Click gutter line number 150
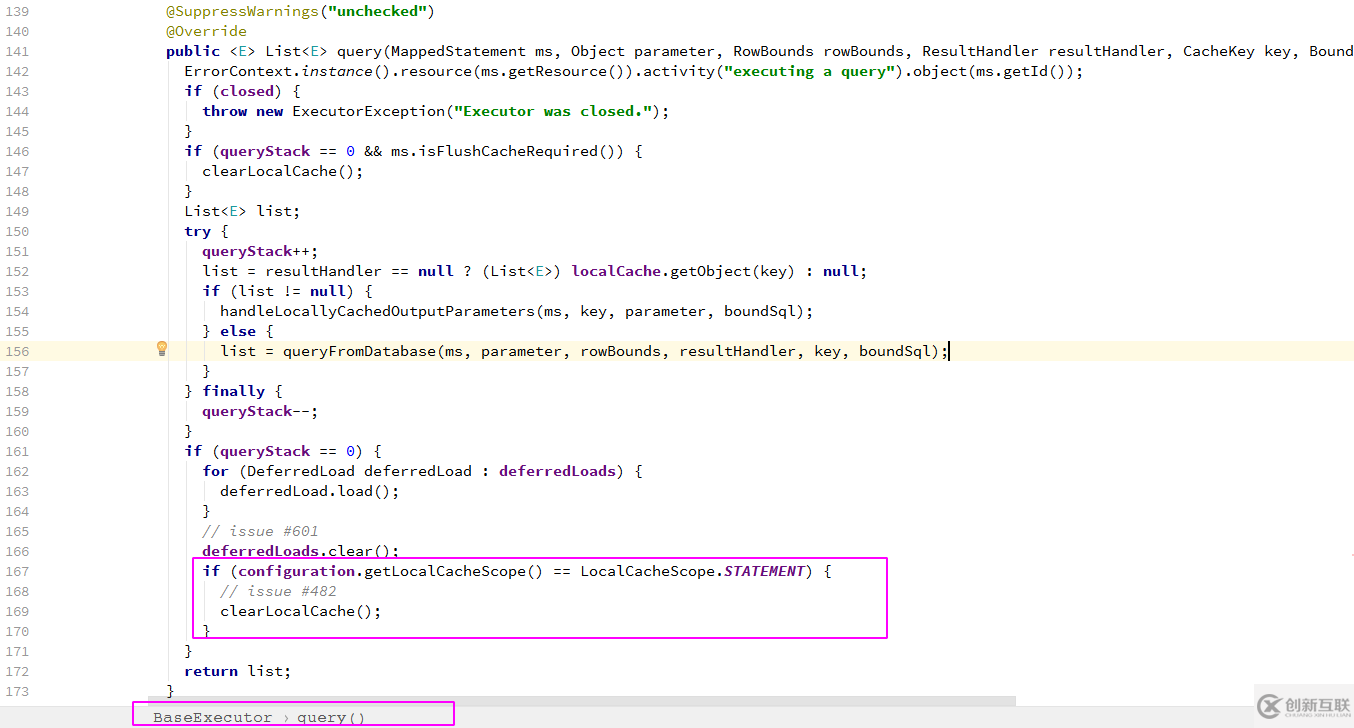Image resolution: width=1354 pixels, height=728 pixels. 17,231
